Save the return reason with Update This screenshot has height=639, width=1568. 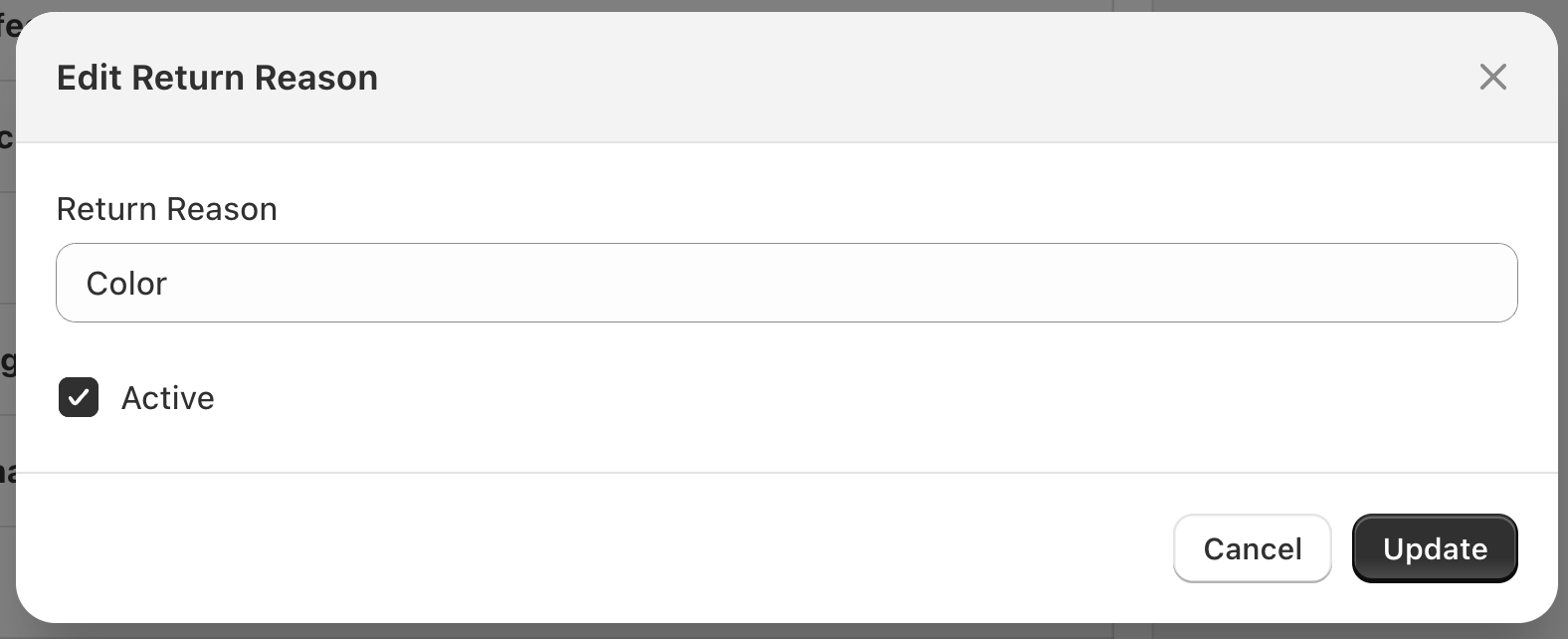[1434, 548]
